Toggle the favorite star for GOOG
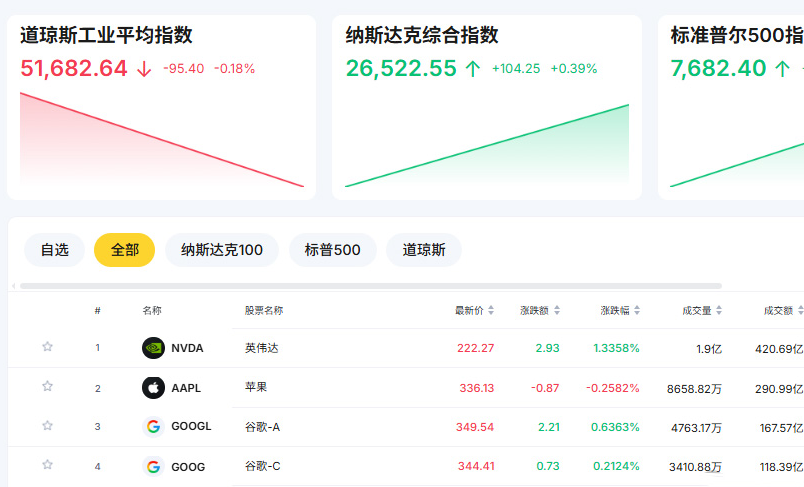 click(x=47, y=464)
